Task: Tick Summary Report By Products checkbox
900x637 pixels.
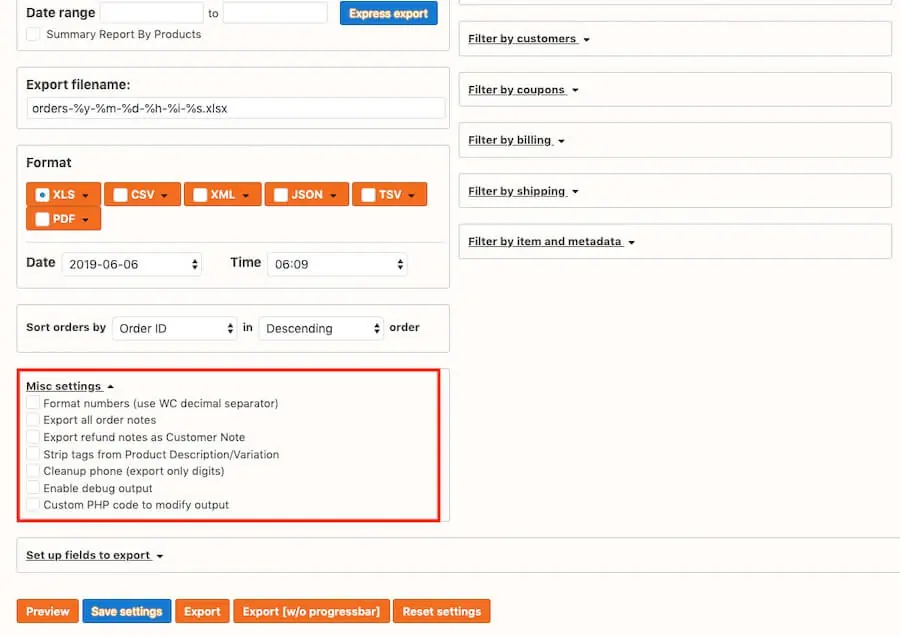Action: (33, 34)
